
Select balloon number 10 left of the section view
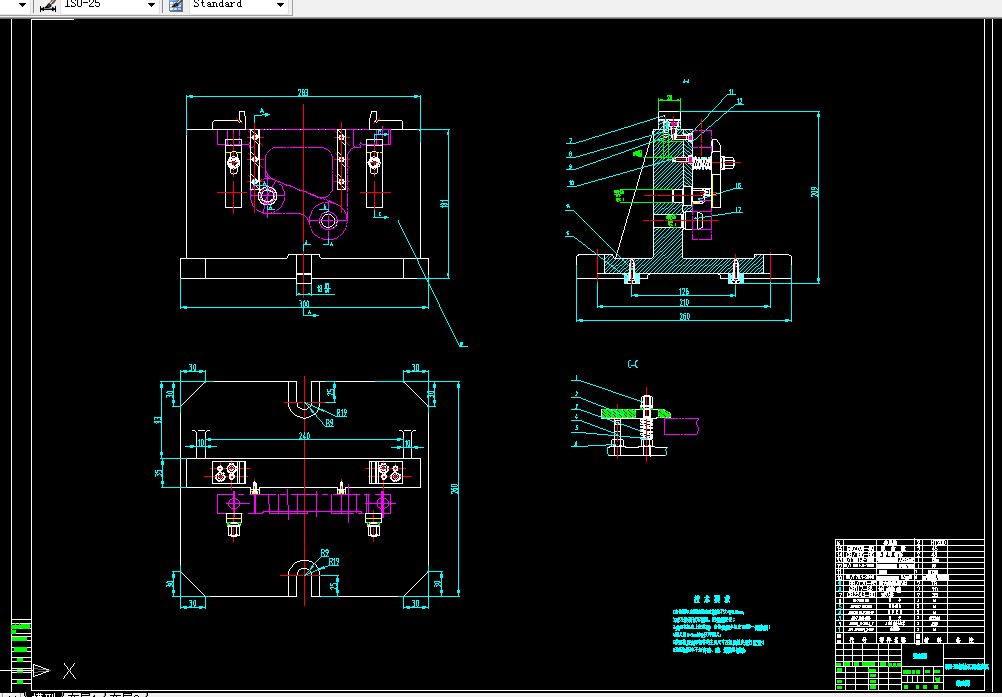click(x=571, y=183)
